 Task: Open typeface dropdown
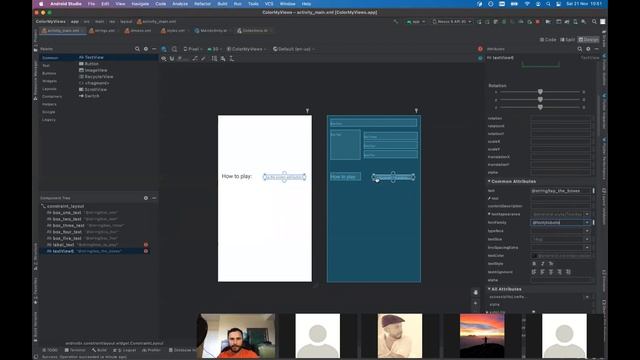587,231
